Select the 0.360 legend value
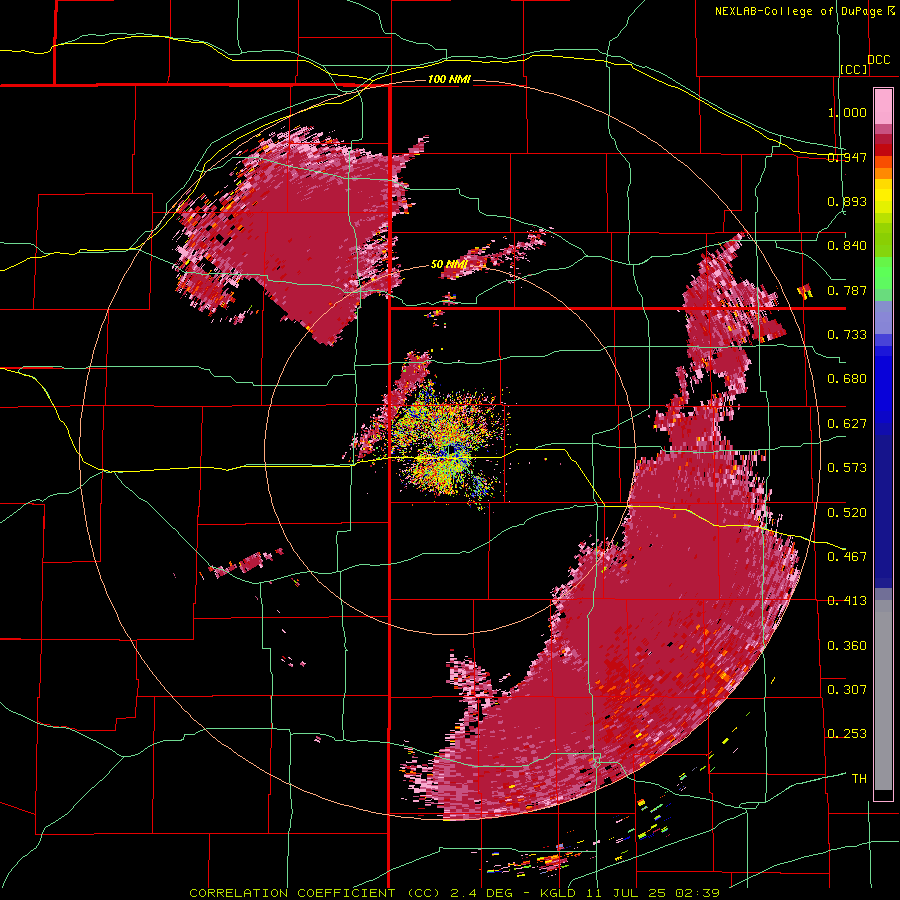Screen dimensions: 900x900 (x=847, y=645)
